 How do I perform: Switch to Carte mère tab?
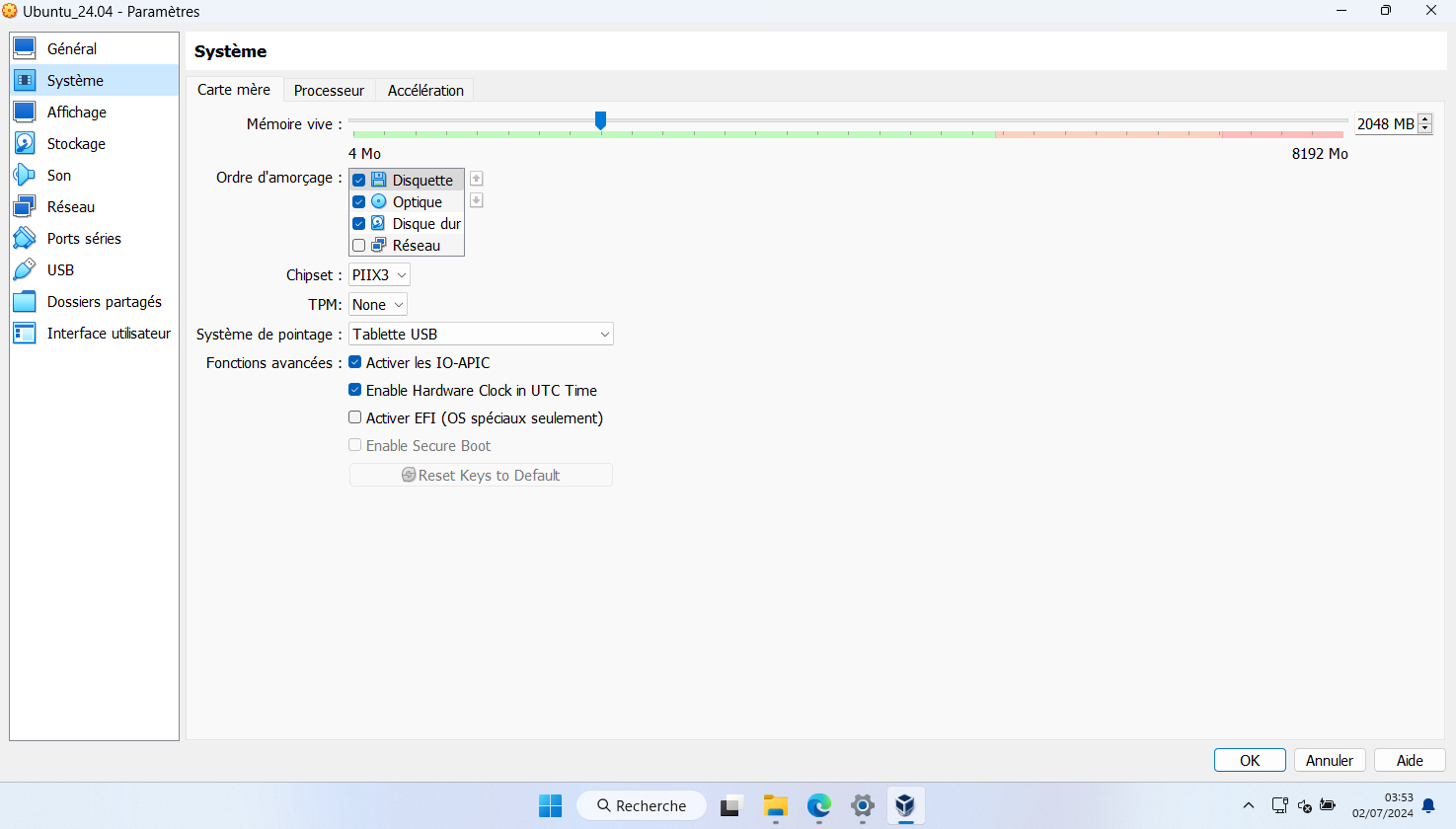click(x=234, y=89)
